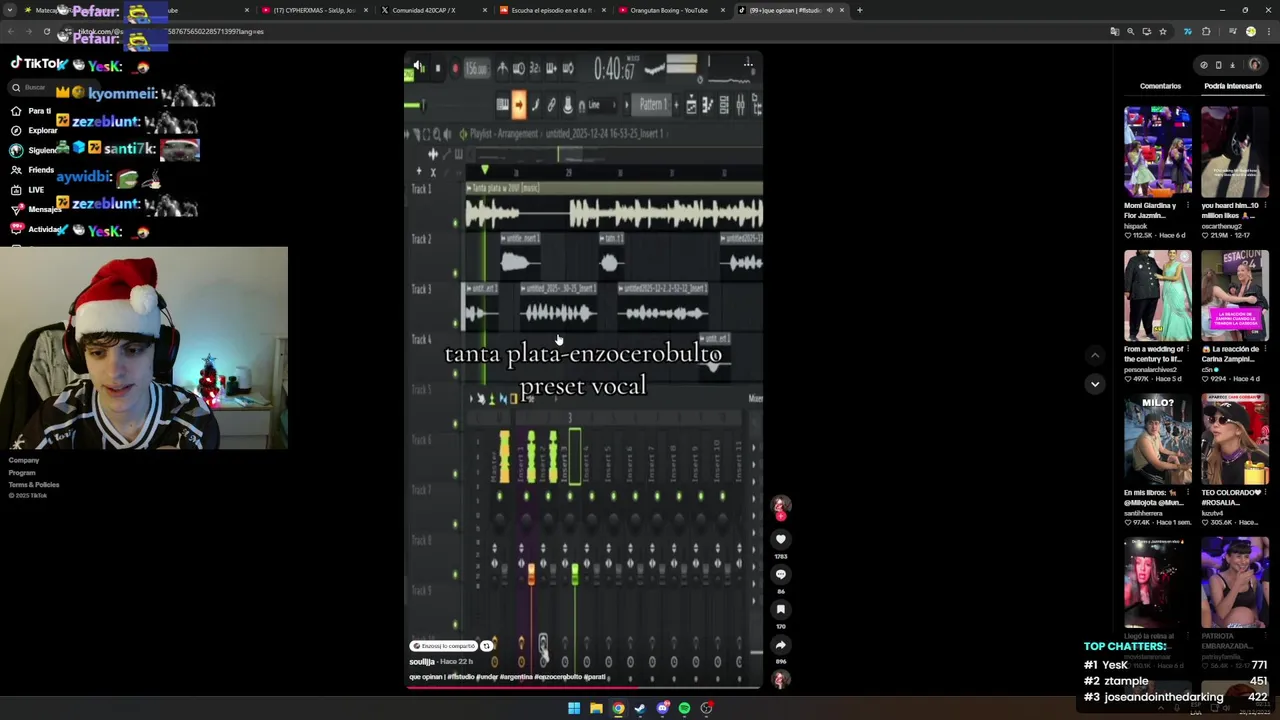Switch to the CYPHERXMAS browser tab

(314, 10)
